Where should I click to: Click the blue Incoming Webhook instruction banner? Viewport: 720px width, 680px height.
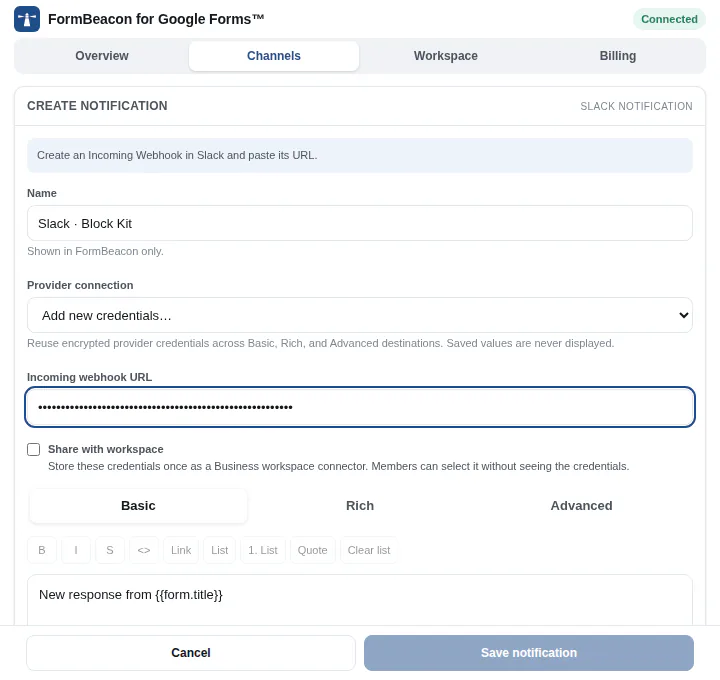pos(360,155)
